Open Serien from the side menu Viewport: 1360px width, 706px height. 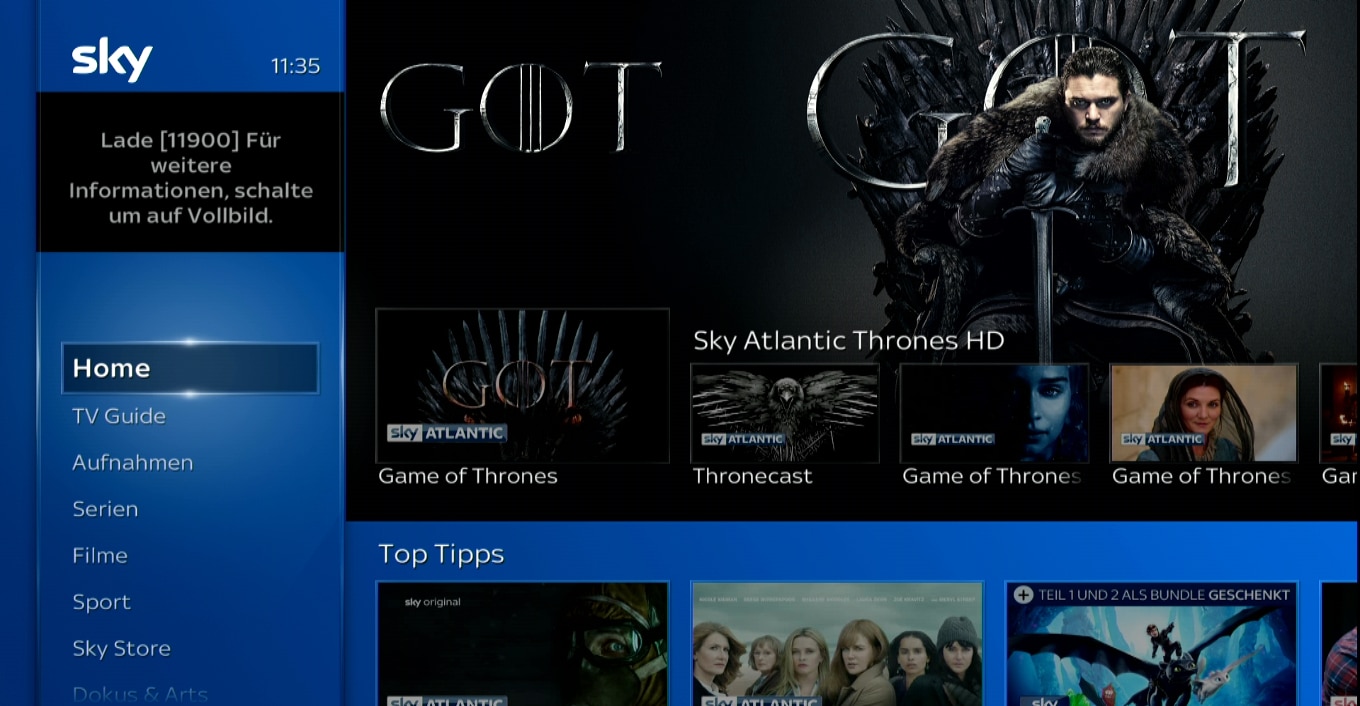coord(105,509)
